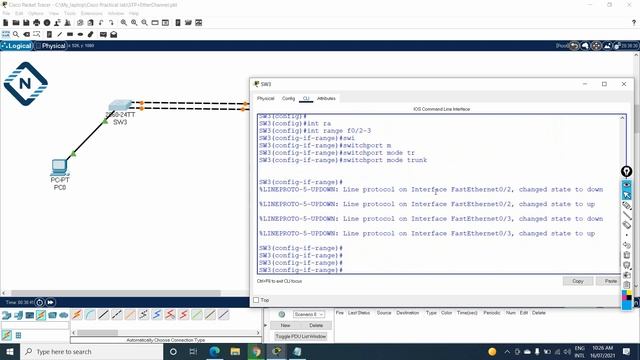Select the Connections category lightning icon
Screen dimensions: 640x360
click(x=41, y=315)
